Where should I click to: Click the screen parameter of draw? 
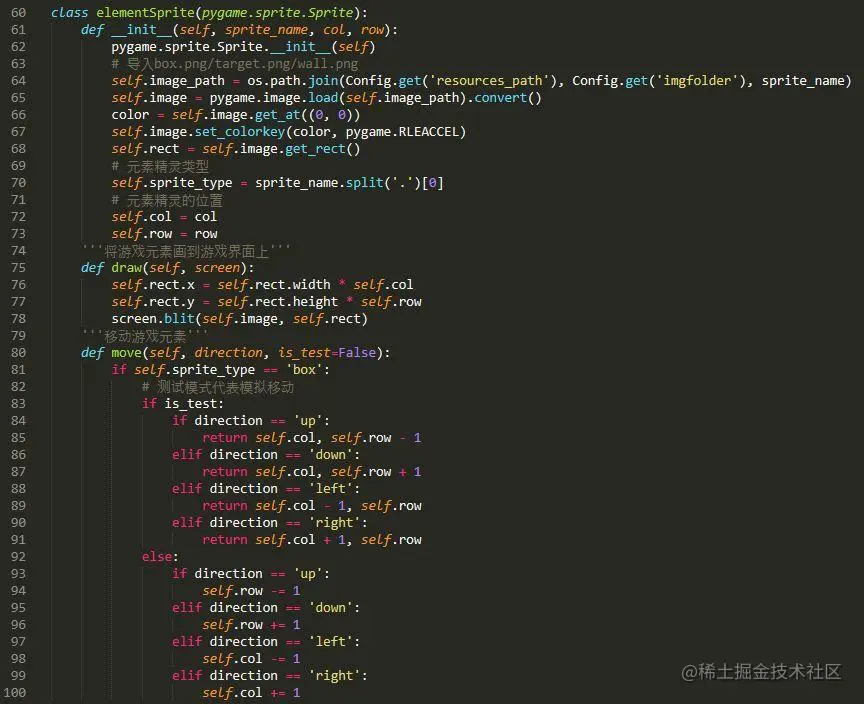217,268
